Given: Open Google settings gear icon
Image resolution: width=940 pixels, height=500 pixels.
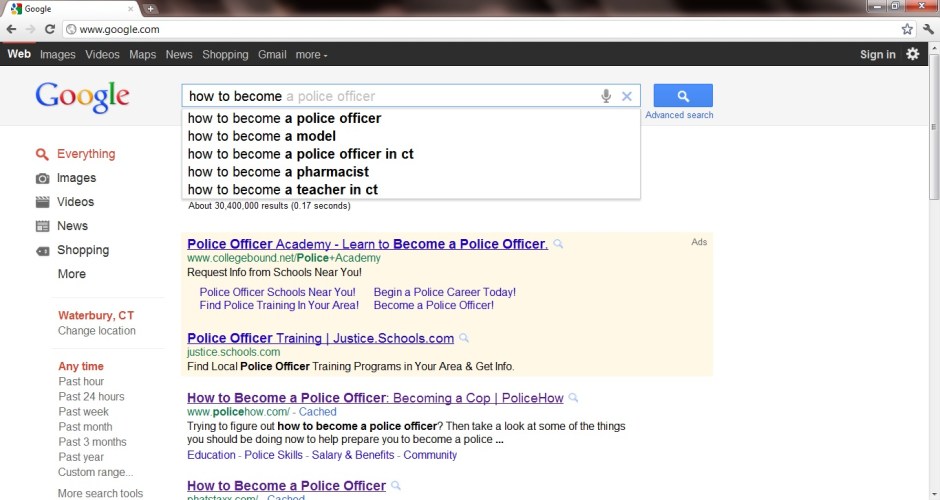Looking at the screenshot, I should point(912,54).
